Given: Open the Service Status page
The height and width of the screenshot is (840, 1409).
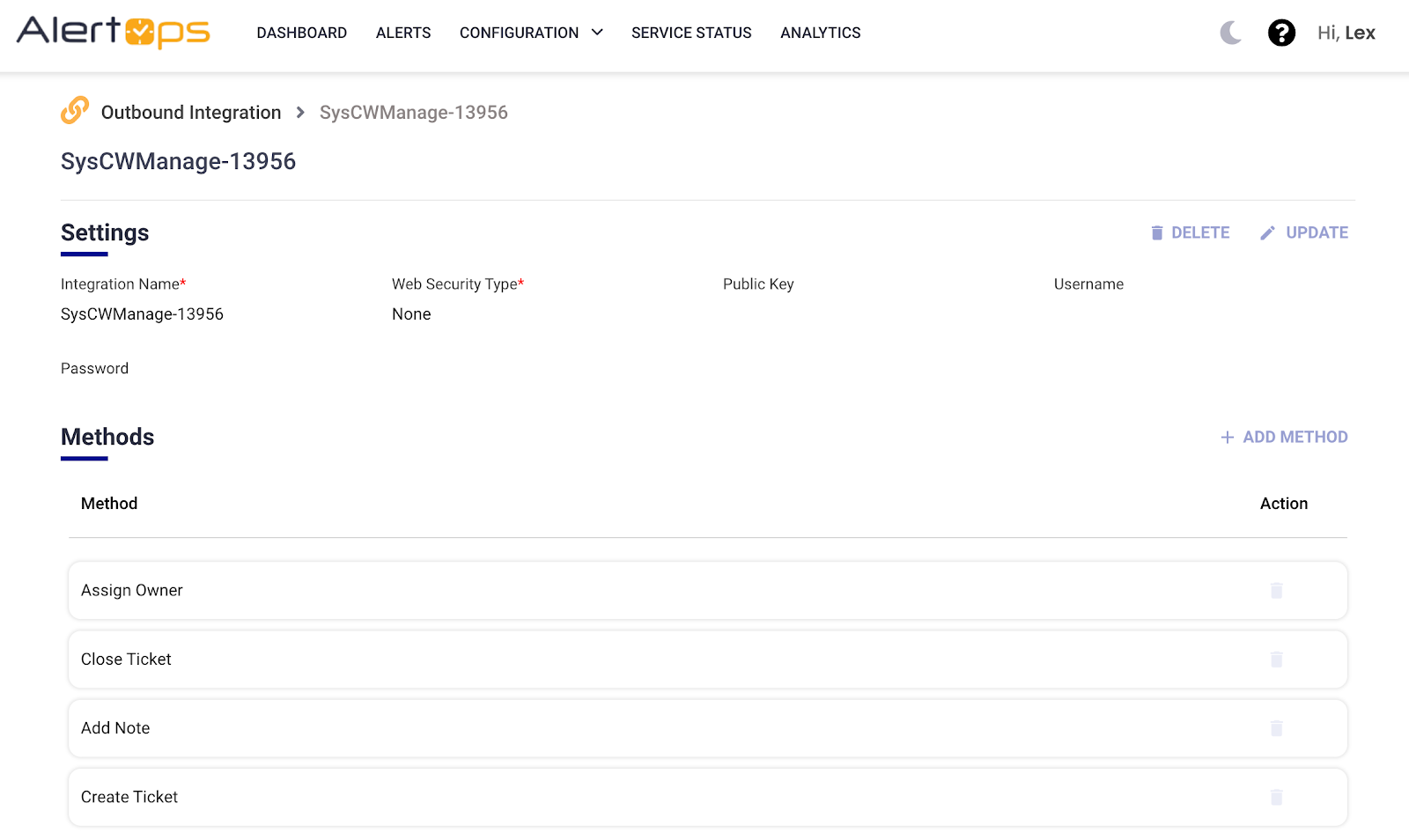Looking at the screenshot, I should (x=691, y=33).
